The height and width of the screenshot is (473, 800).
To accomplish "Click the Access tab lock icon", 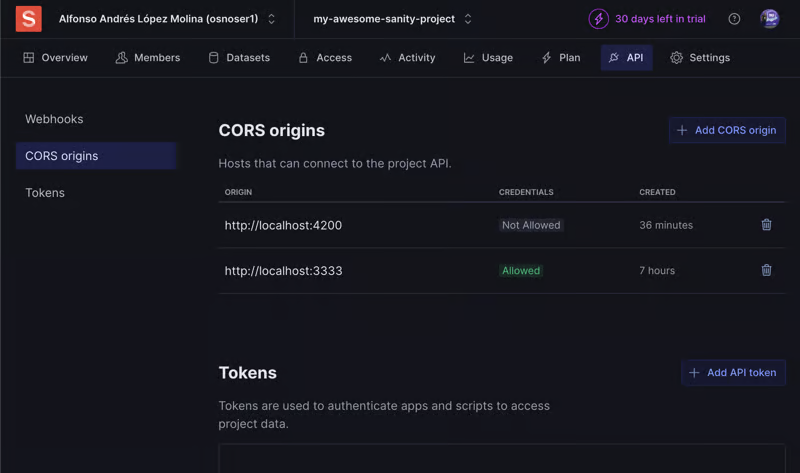I will tap(303, 58).
